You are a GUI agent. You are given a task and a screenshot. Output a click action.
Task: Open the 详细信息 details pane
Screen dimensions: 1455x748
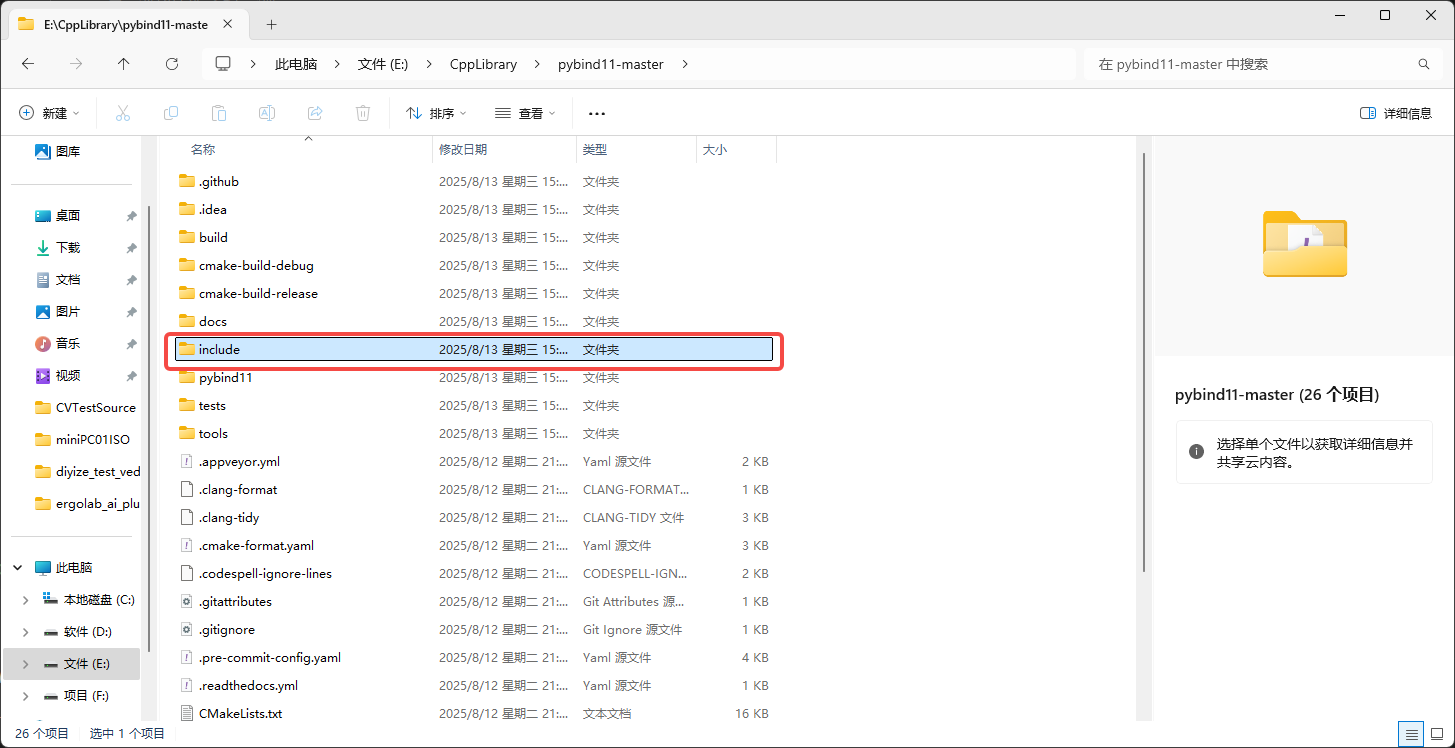1395,112
